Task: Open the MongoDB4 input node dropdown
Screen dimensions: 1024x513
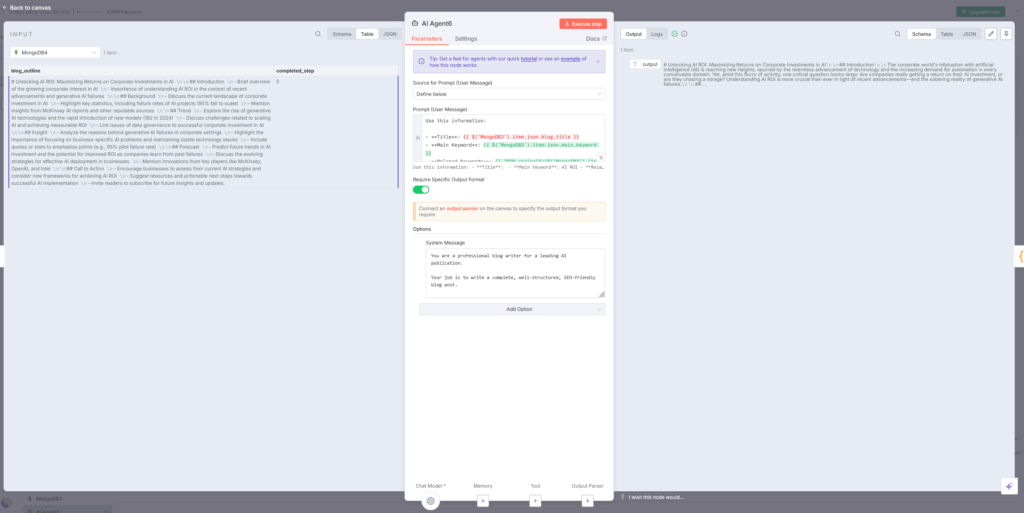Action: click(x=55, y=52)
